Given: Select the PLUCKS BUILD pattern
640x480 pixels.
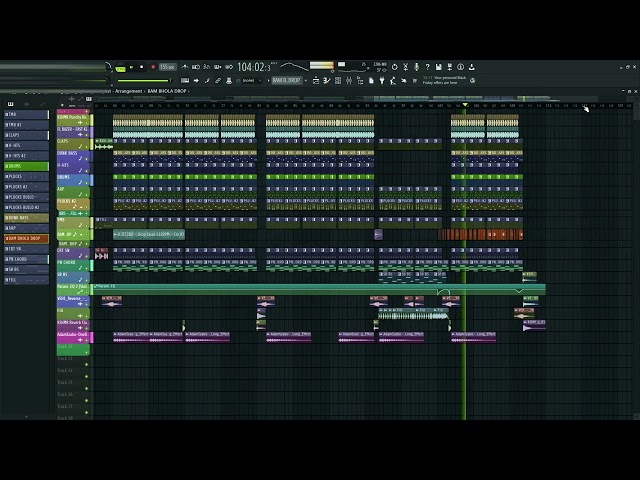Looking at the screenshot, I should coord(27,197).
